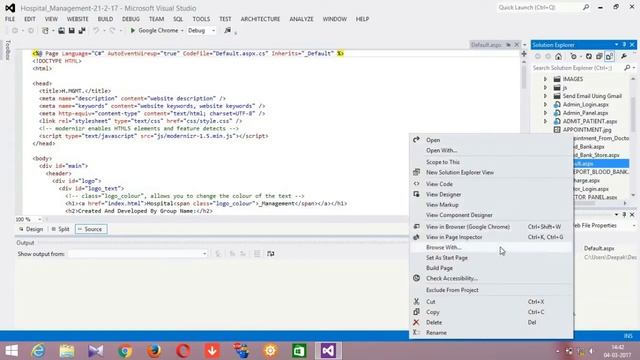Click the Home icon in Solution Explorer
Viewport: 640px width, 360px height.
558,57
